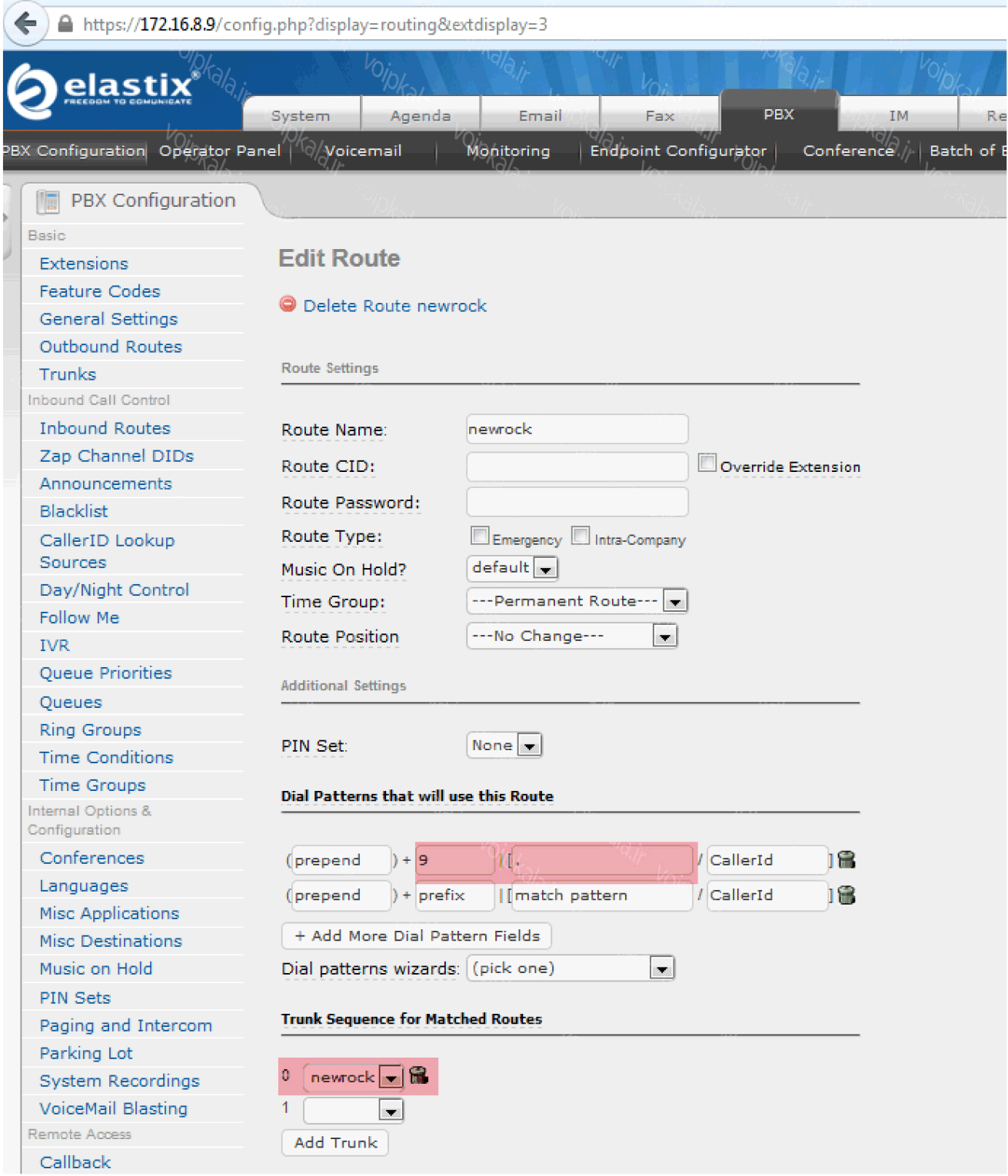Click the padlock icon in address bar

point(66,25)
